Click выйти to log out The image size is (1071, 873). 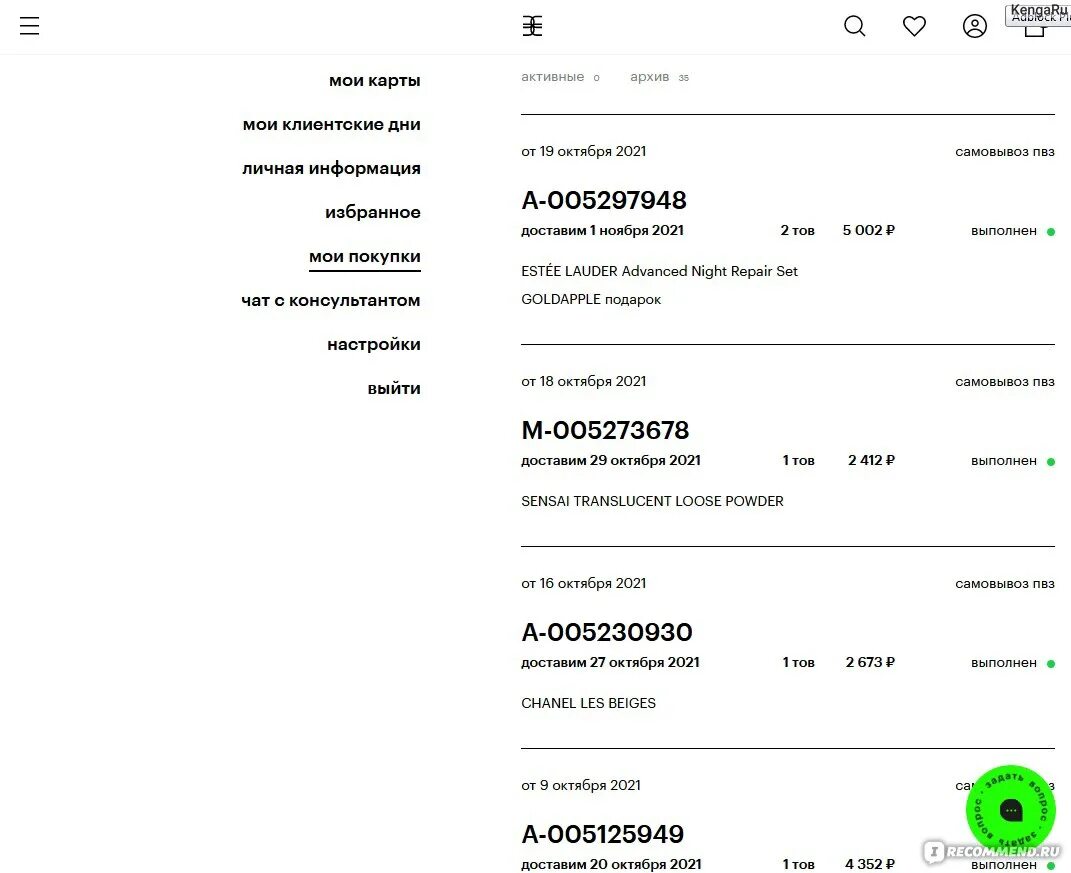[394, 389]
